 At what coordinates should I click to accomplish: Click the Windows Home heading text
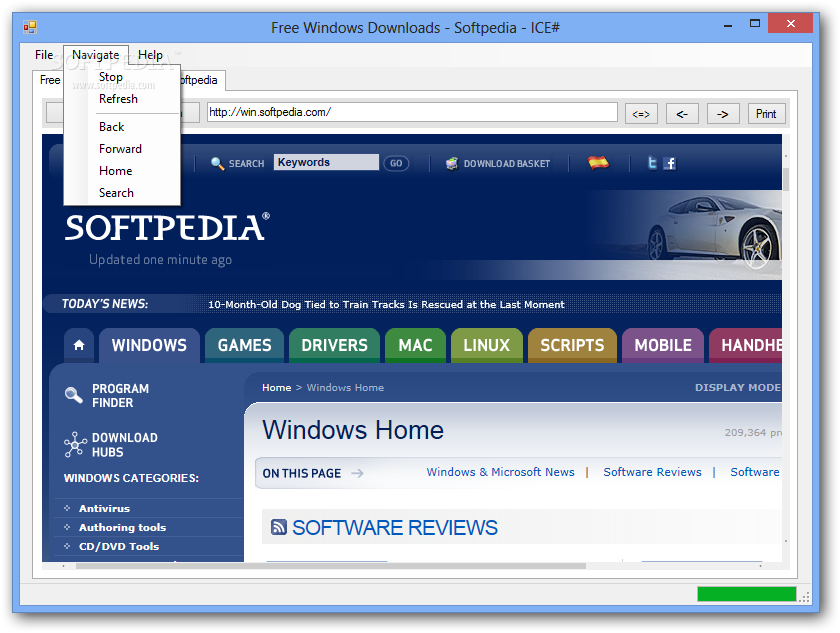click(353, 430)
